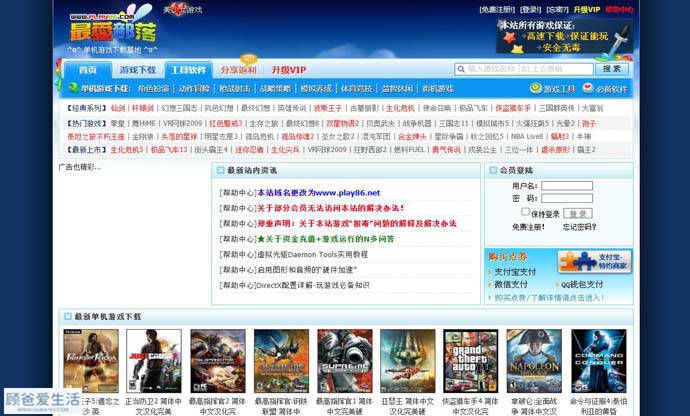Click 免费注册! under the login form
690x416 pixels.
coord(528,227)
